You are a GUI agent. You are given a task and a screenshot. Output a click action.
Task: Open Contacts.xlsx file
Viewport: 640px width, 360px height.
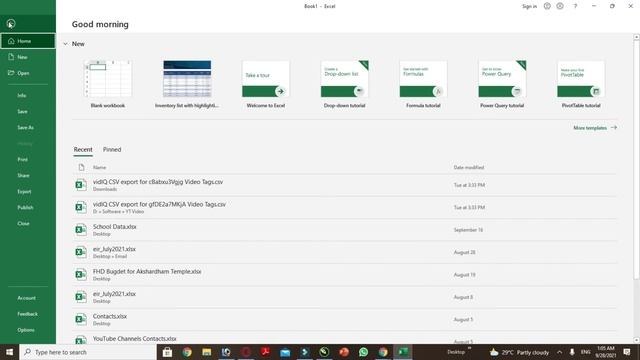pyautogui.click(x=345, y=320)
